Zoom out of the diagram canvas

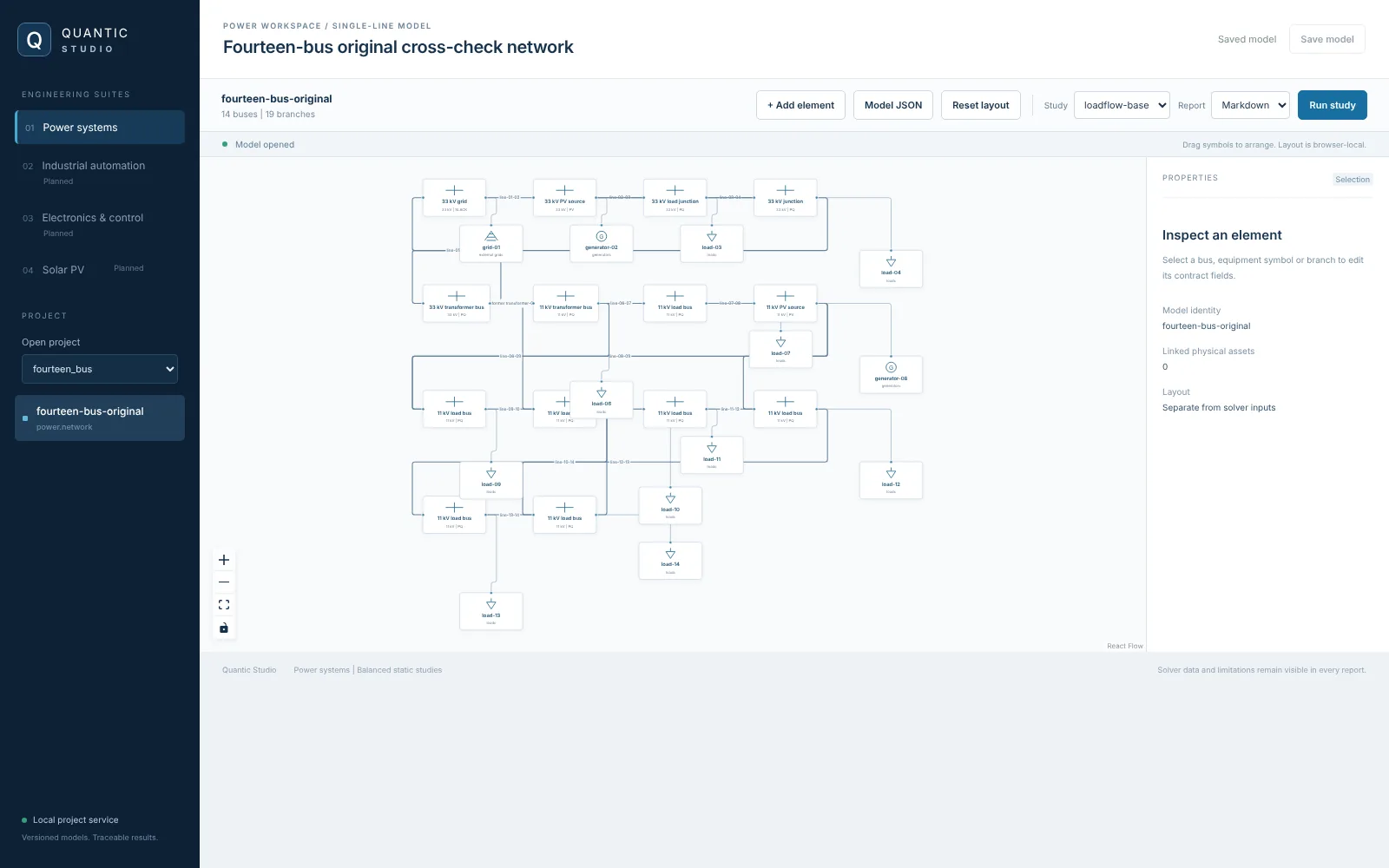pos(224,582)
